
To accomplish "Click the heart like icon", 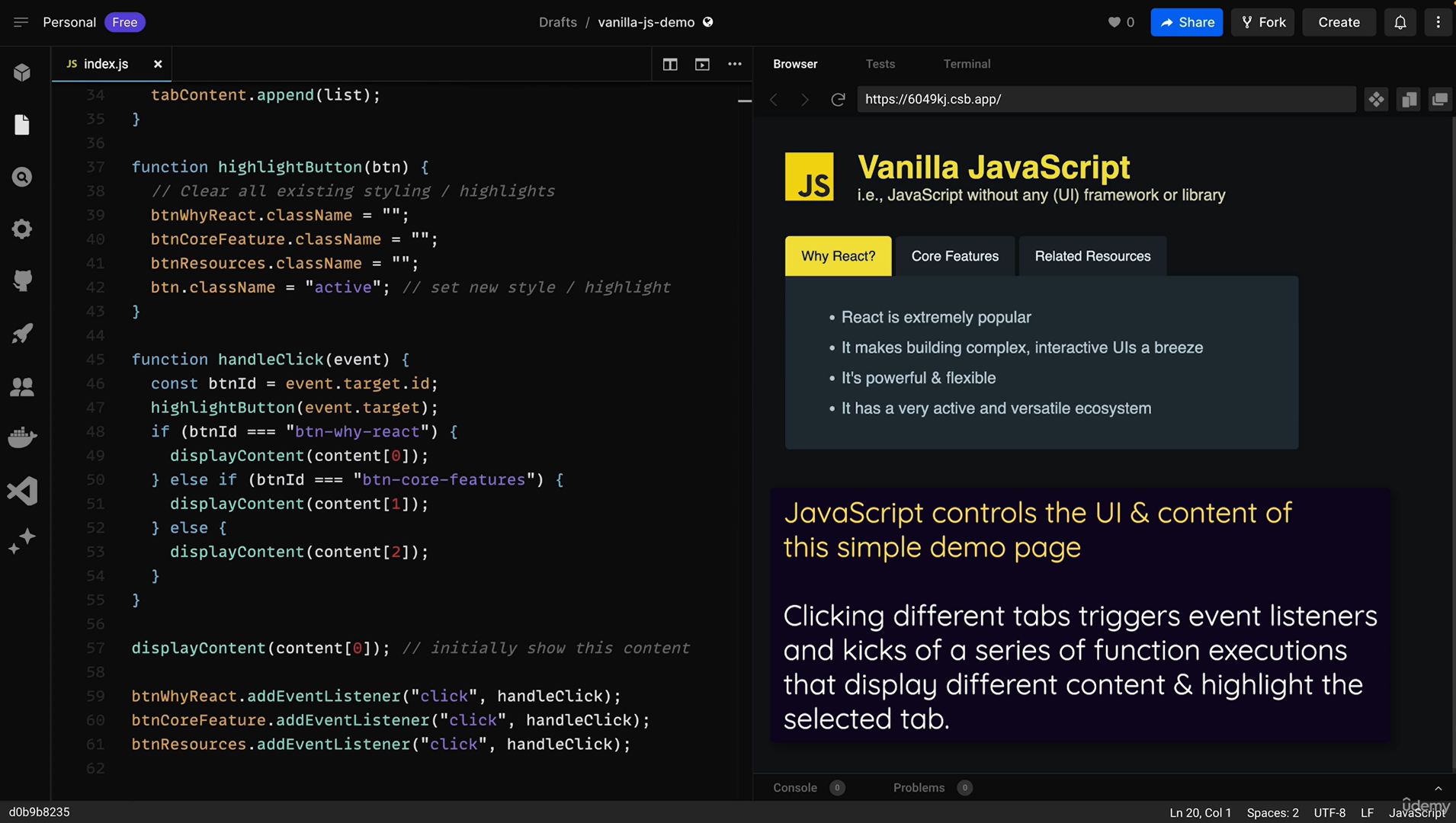I will [x=1114, y=22].
